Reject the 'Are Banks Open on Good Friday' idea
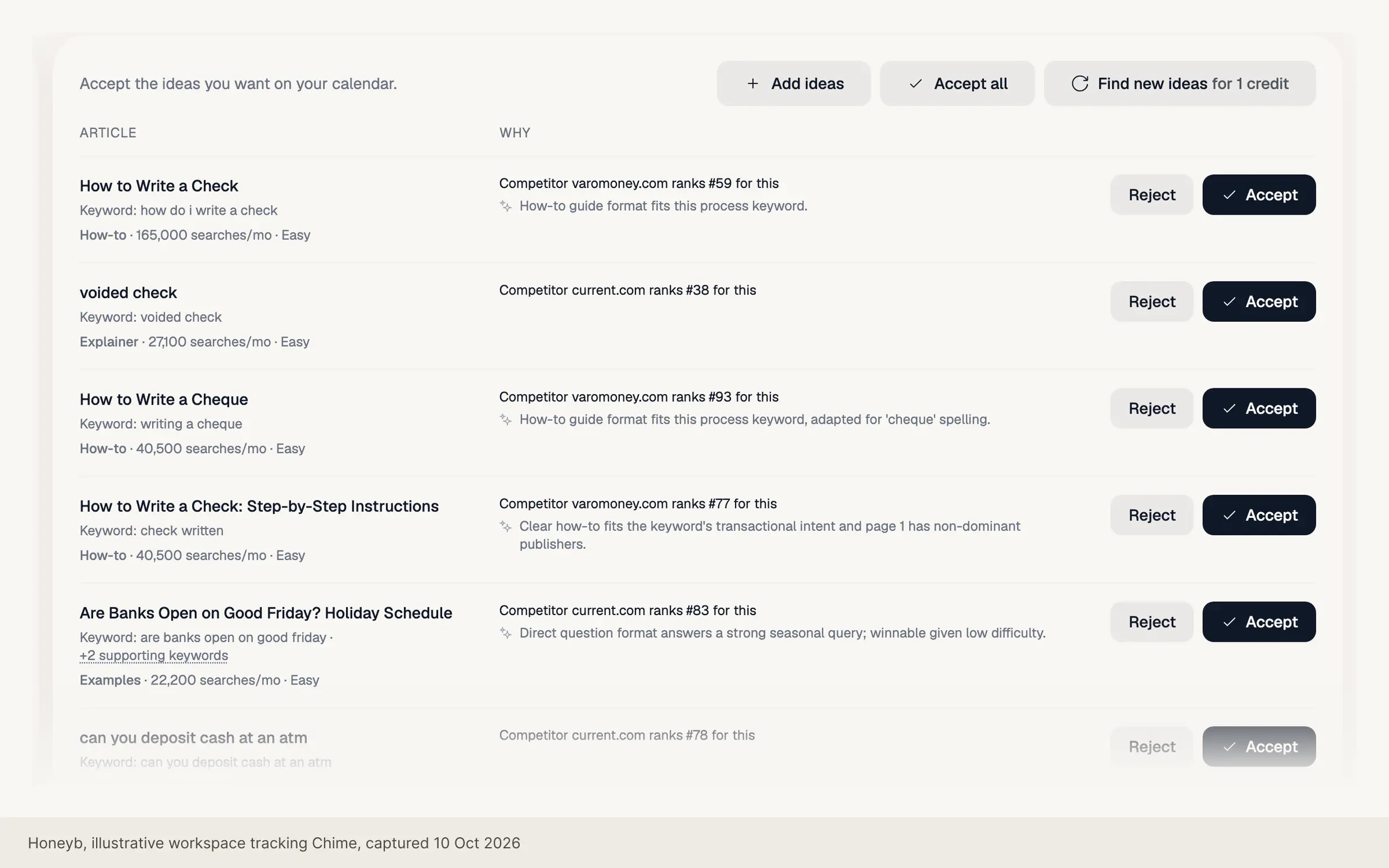Screen dimensions: 1389x868 pos(1152,621)
